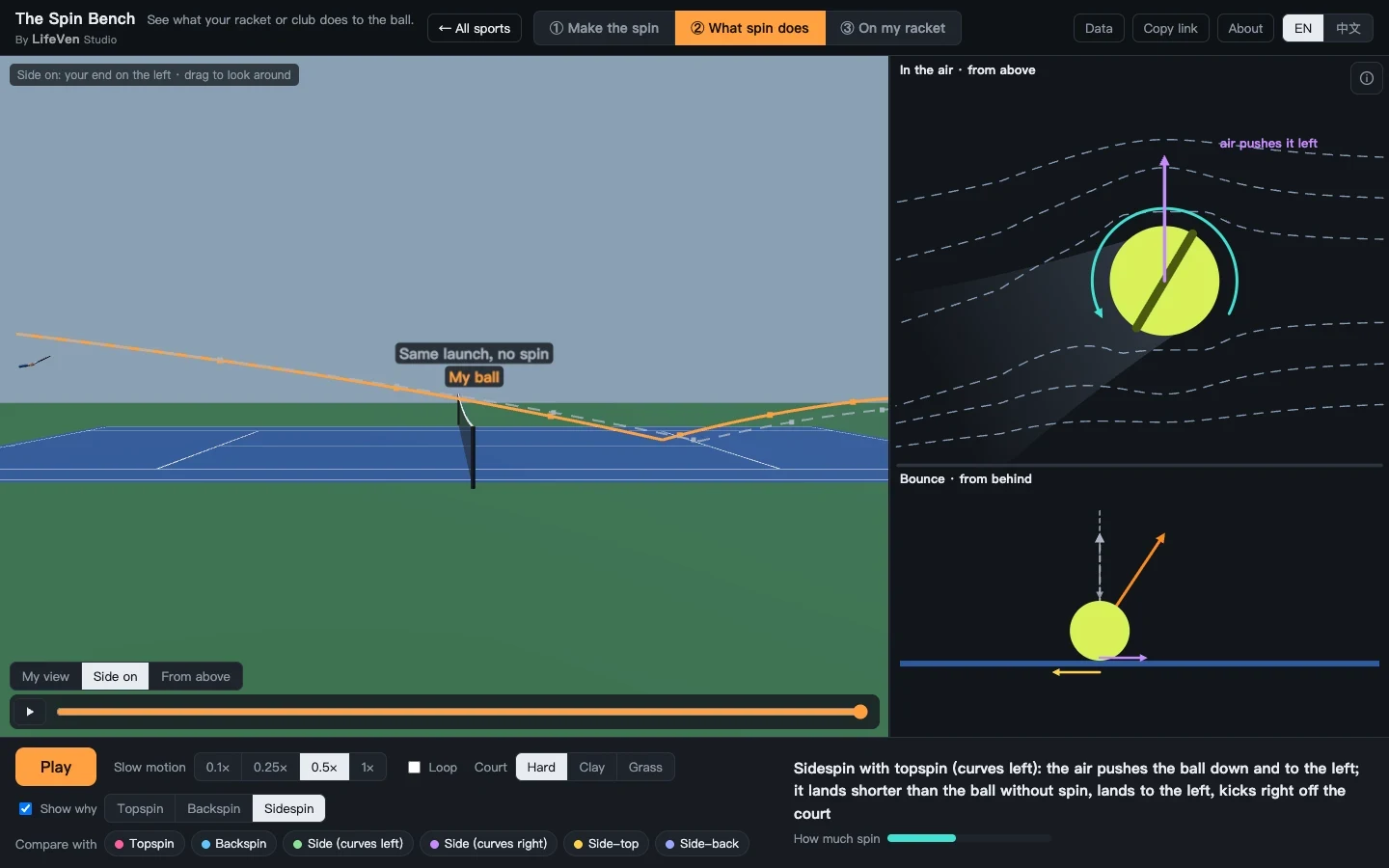Screen dimensions: 1389x868
Task: Choose the Hard court surface
Action: [x=541, y=767]
